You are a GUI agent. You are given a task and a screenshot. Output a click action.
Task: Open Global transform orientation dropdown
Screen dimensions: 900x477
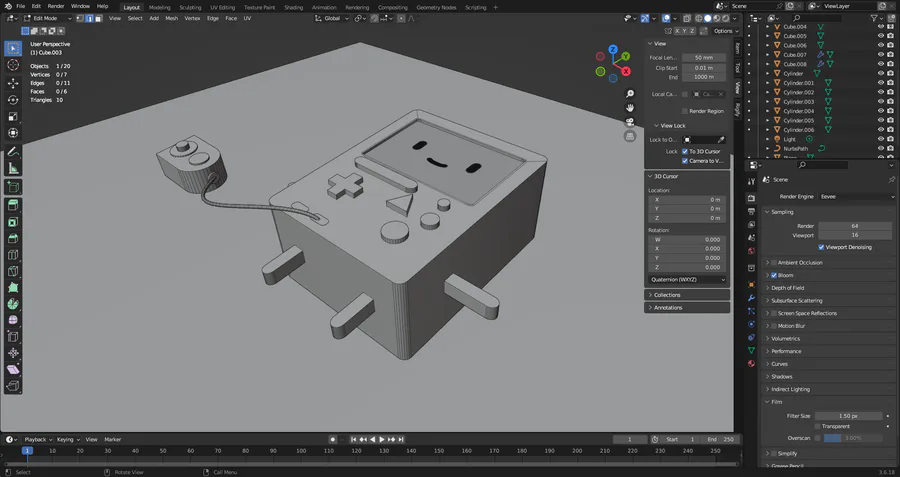pyautogui.click(x=332, y=18)
